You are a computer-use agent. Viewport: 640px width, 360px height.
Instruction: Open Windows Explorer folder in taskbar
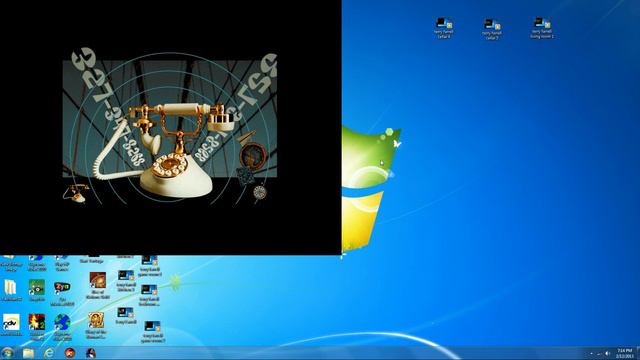pos(28,353)
